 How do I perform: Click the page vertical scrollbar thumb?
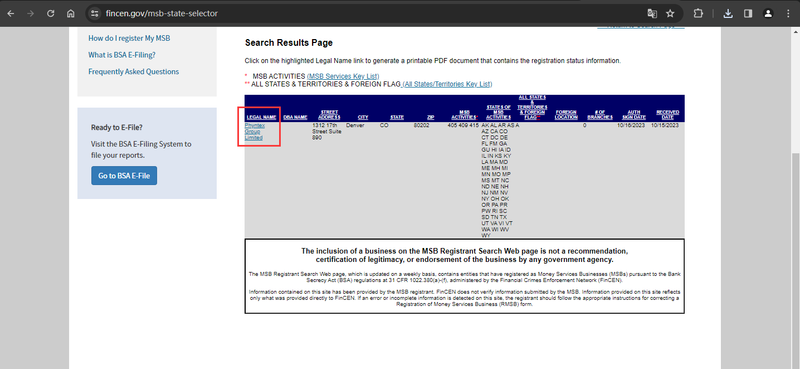(795, 260)
